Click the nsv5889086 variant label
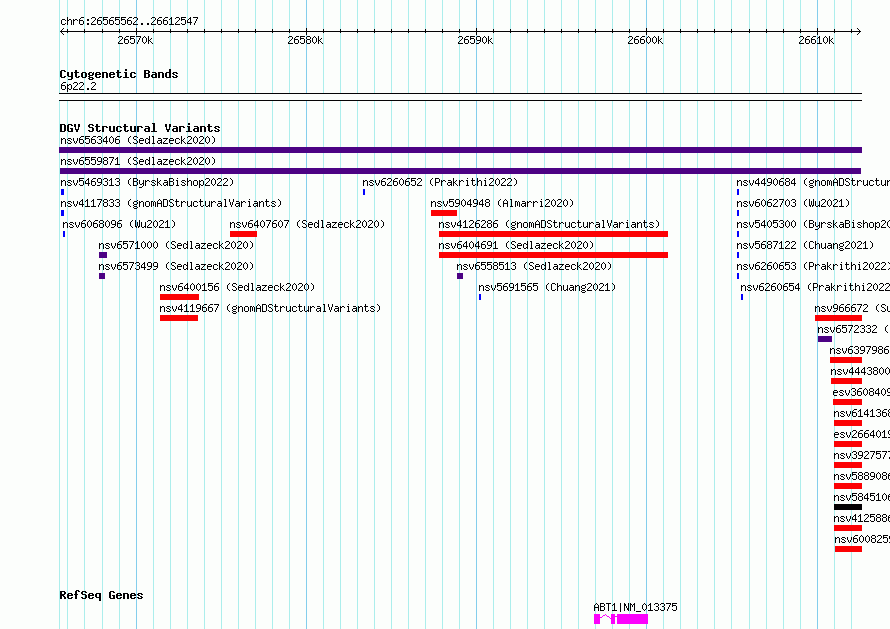The image size is (890, 629). click(x=862, y=476)
